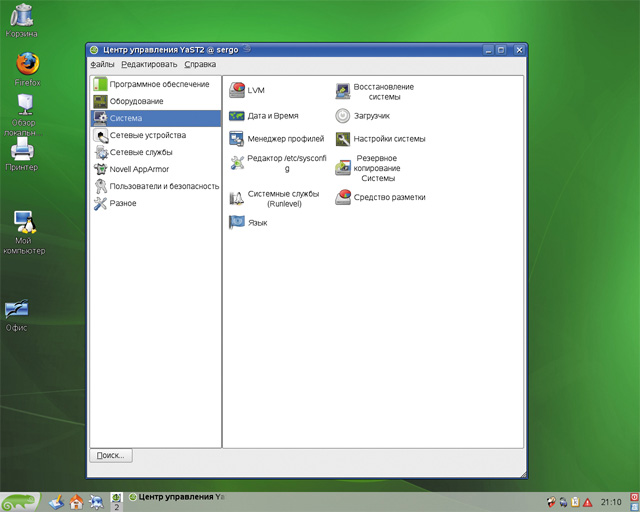Launch Firefox from the desktop

pos(27,69)
